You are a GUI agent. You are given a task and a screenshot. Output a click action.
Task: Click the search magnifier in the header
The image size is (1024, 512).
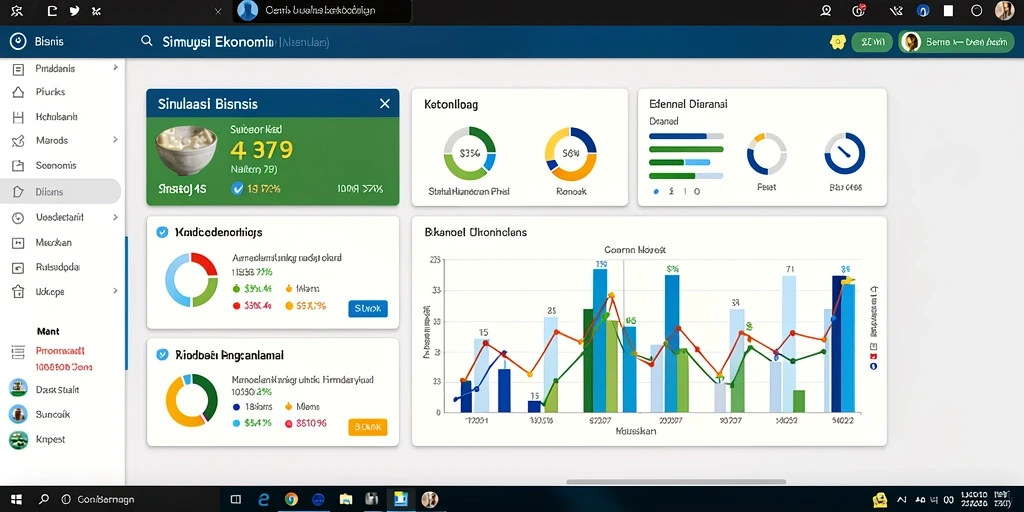[146, 41]
